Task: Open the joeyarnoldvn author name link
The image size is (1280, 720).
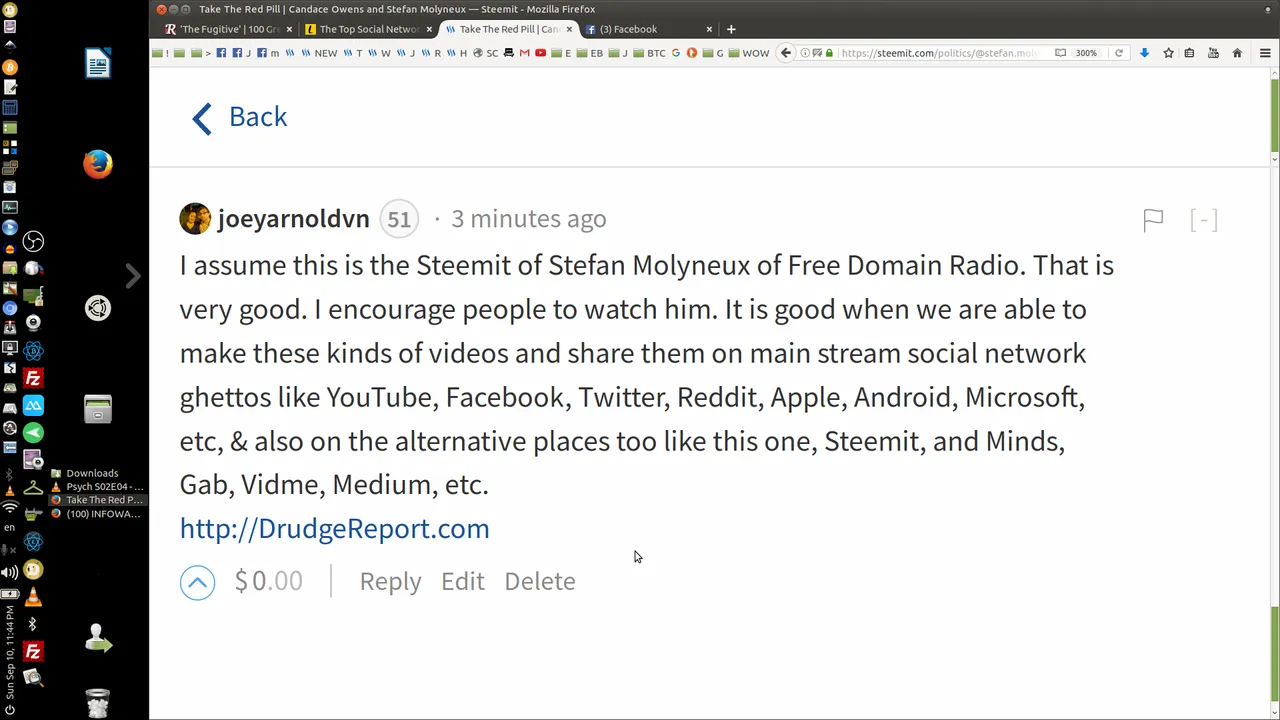Action: 293,219
